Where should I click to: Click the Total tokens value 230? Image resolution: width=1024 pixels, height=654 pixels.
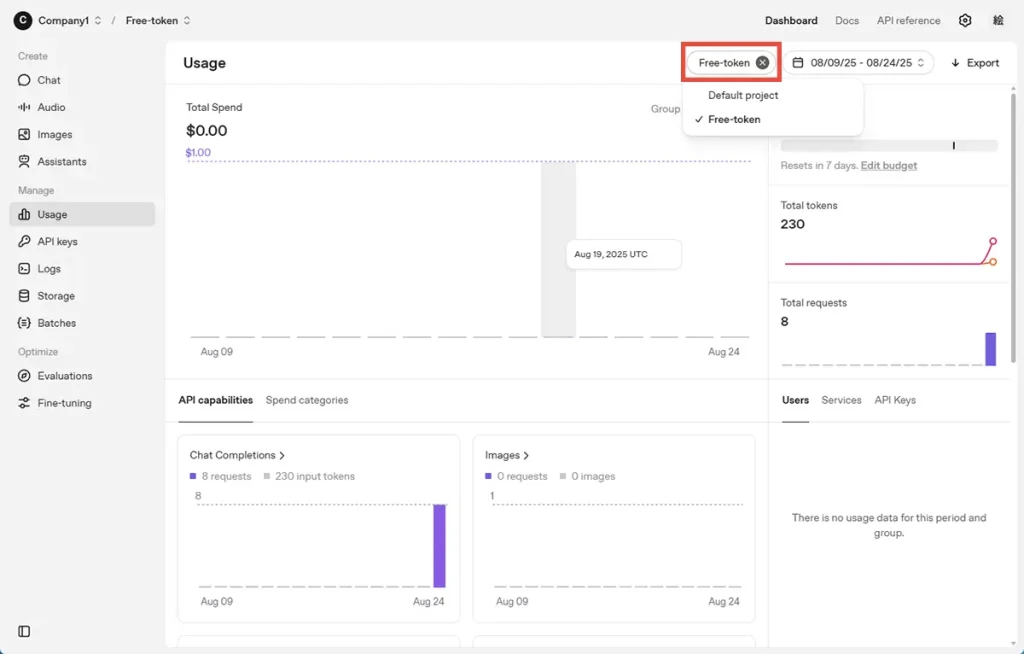point(792,224)
